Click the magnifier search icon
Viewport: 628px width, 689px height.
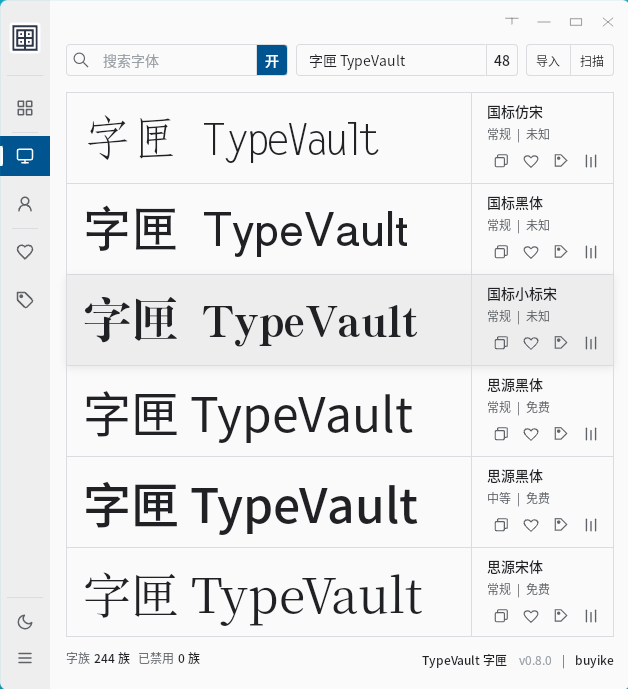[81, 60]
